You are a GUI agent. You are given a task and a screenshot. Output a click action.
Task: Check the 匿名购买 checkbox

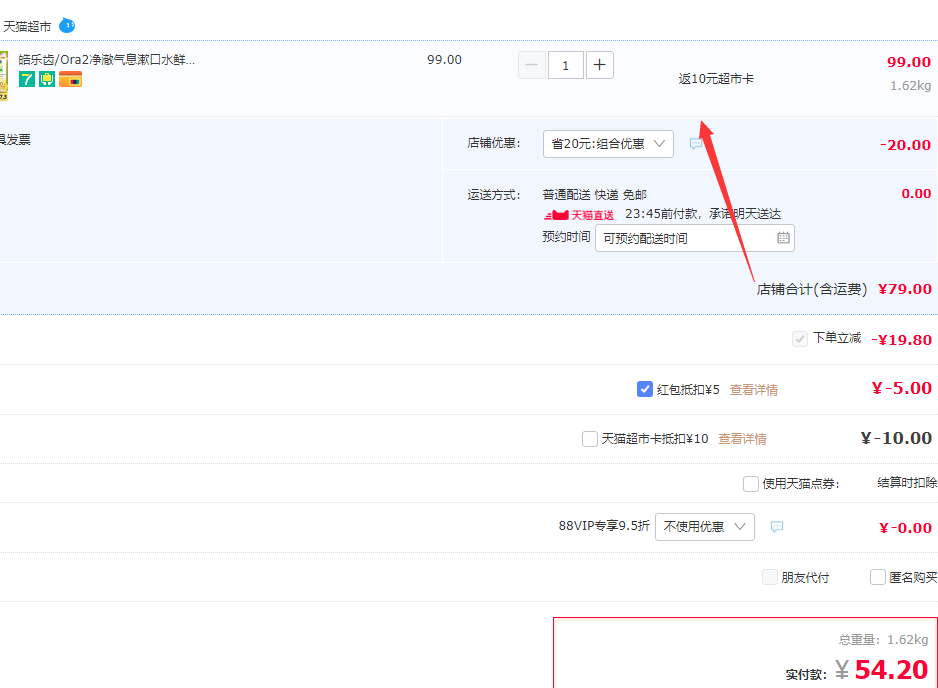tap(878, 577)
